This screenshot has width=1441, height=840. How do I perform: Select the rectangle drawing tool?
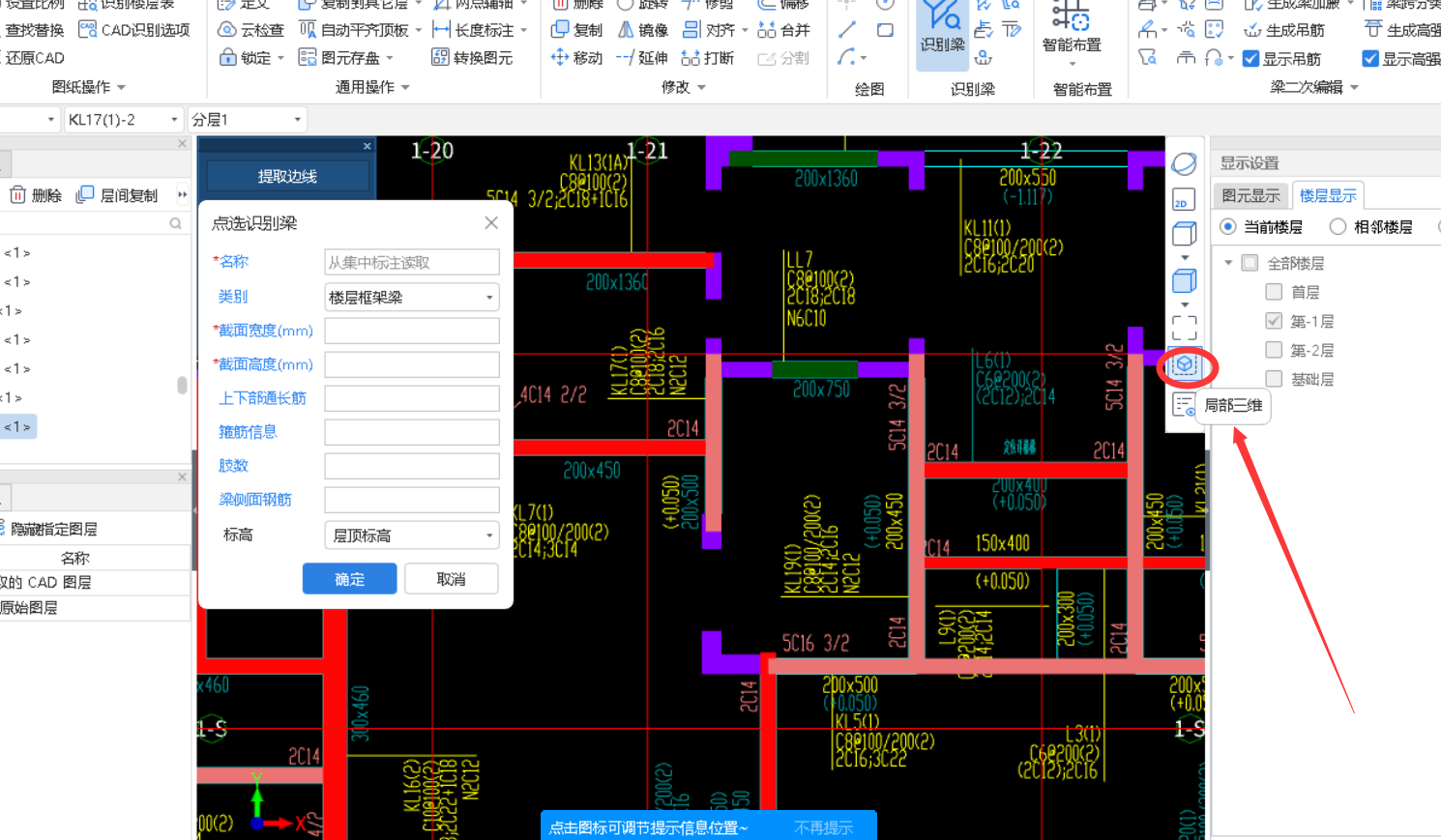[885, 30]
